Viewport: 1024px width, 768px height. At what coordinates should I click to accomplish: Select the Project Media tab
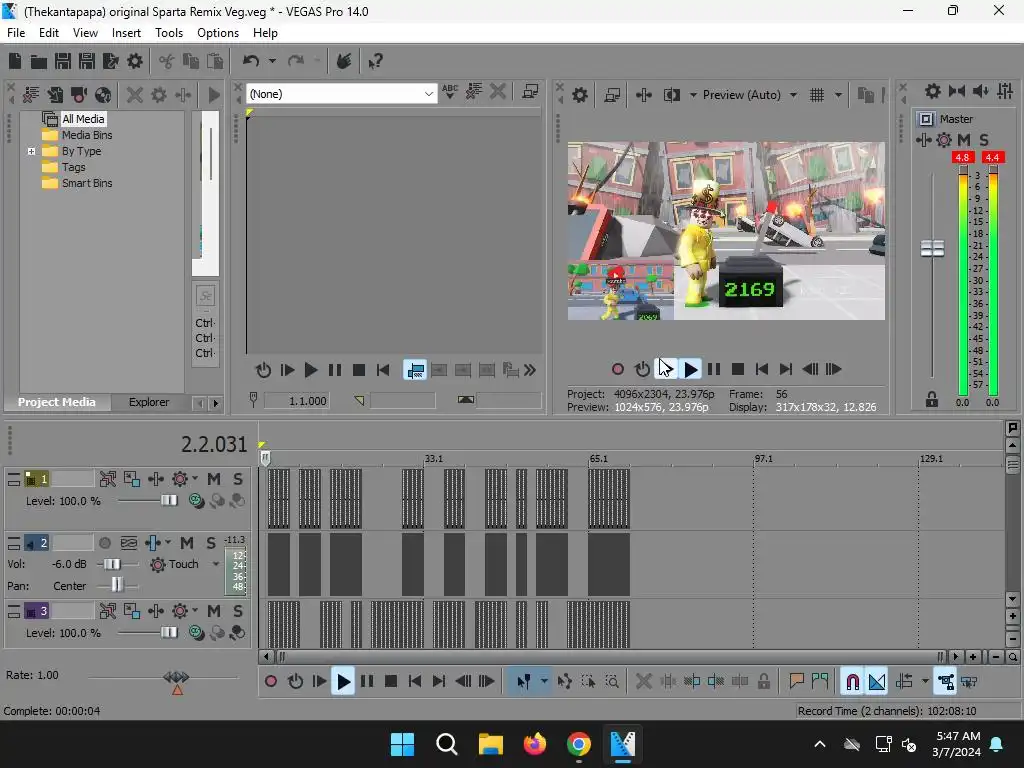pyautogui.click(x=56, y=402)
